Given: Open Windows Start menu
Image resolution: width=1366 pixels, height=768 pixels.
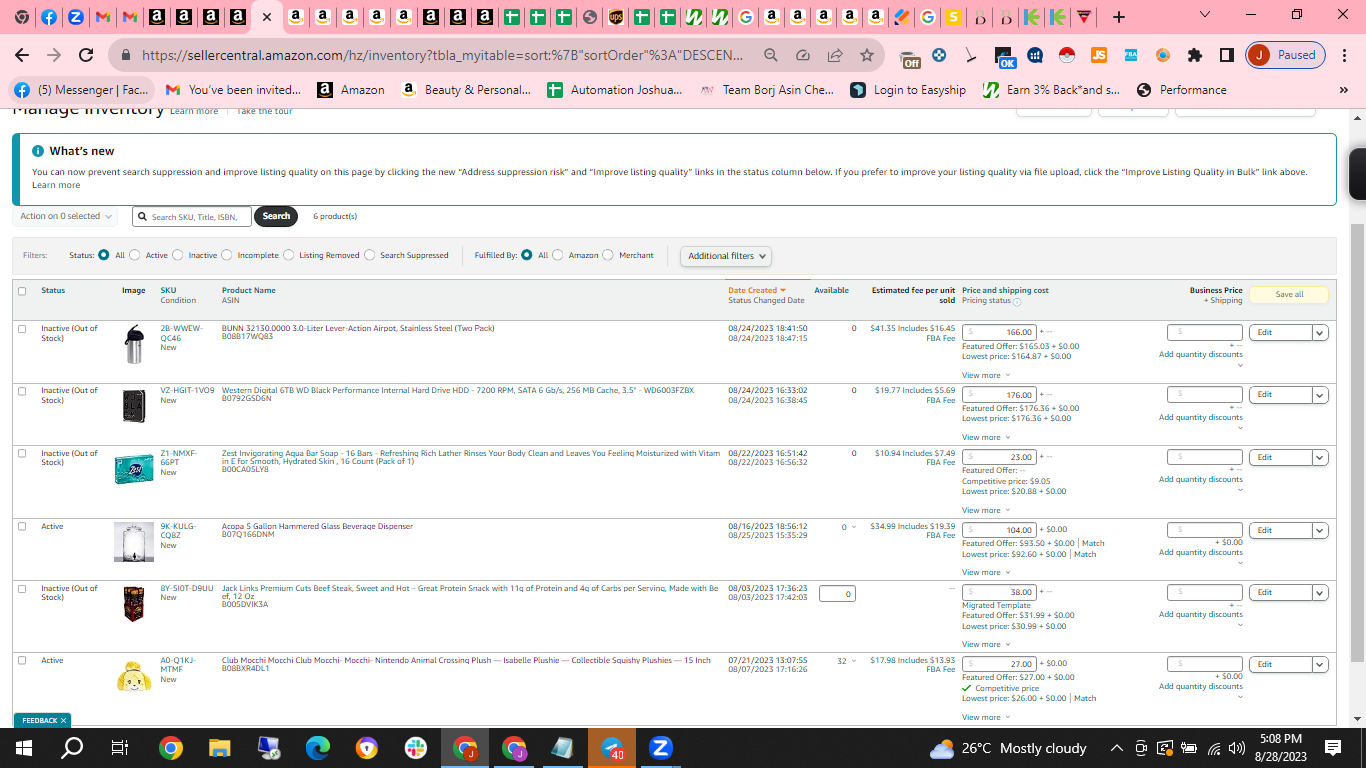Looking at the screenshot, I should (x=23, y=748).
